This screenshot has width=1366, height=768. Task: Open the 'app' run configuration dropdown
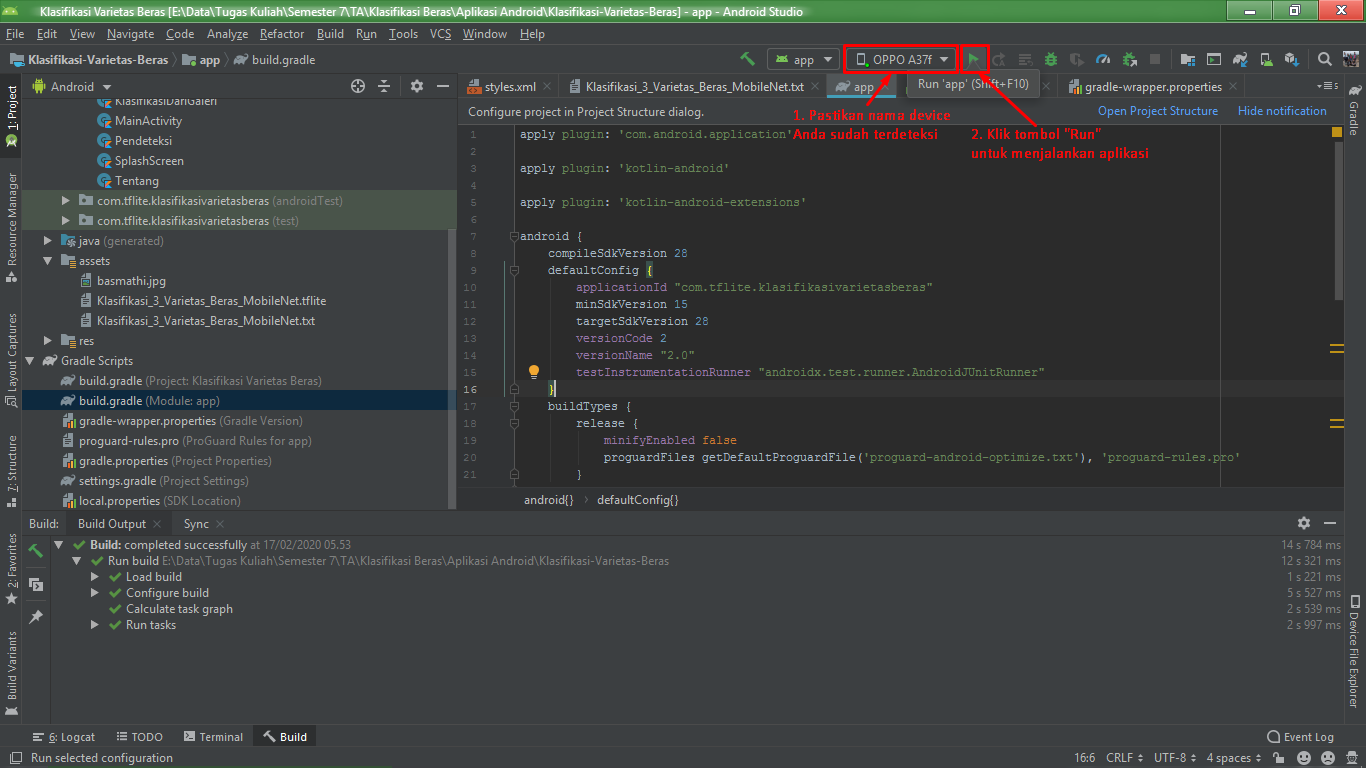[x=803, y=59]
